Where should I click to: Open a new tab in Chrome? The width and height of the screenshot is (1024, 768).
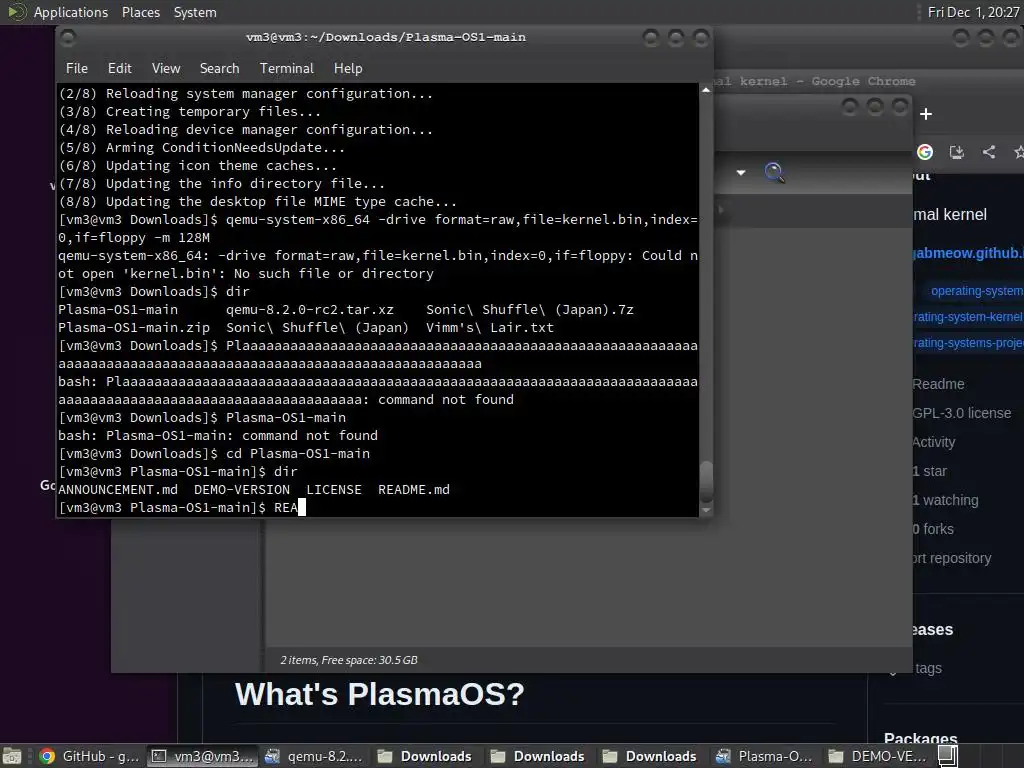(x=926, y=114)
